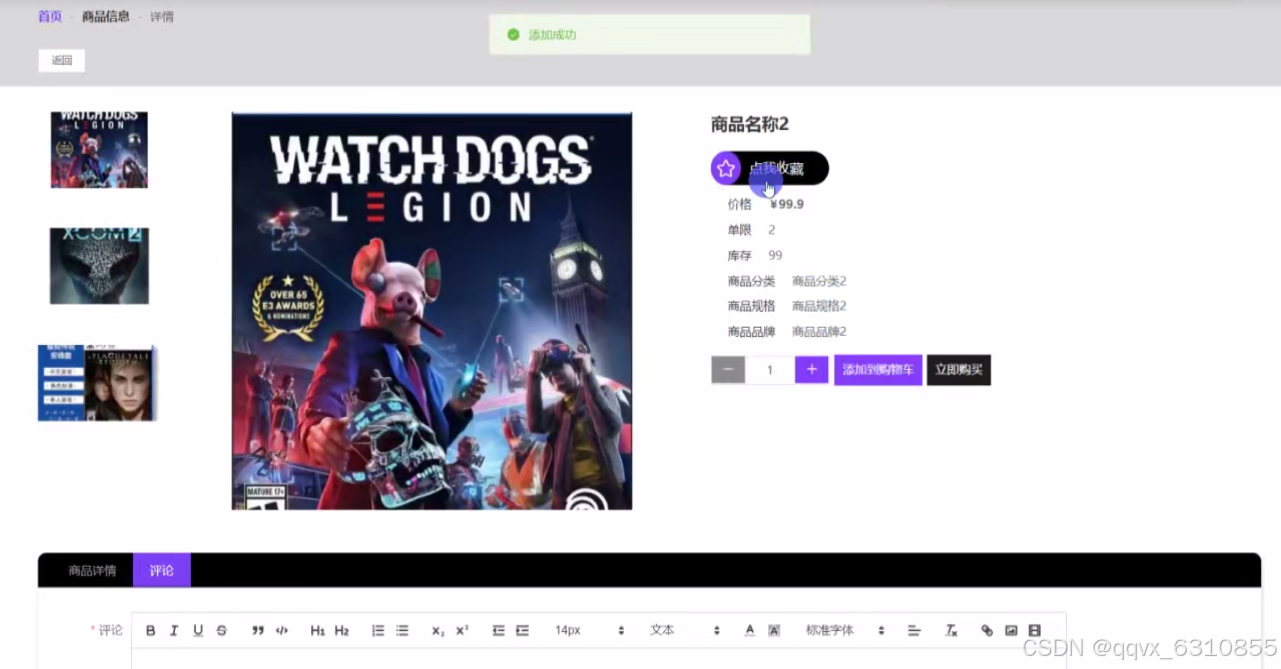Open 商品信息 breadcrumb link

106,16
